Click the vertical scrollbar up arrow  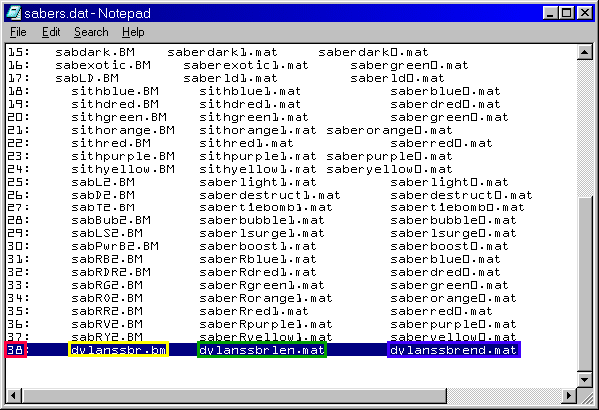coord(585,52)
